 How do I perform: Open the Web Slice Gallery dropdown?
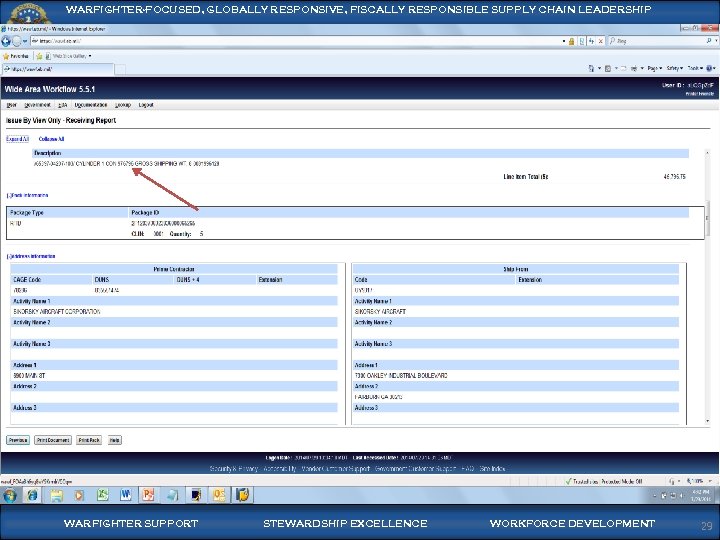68,56
